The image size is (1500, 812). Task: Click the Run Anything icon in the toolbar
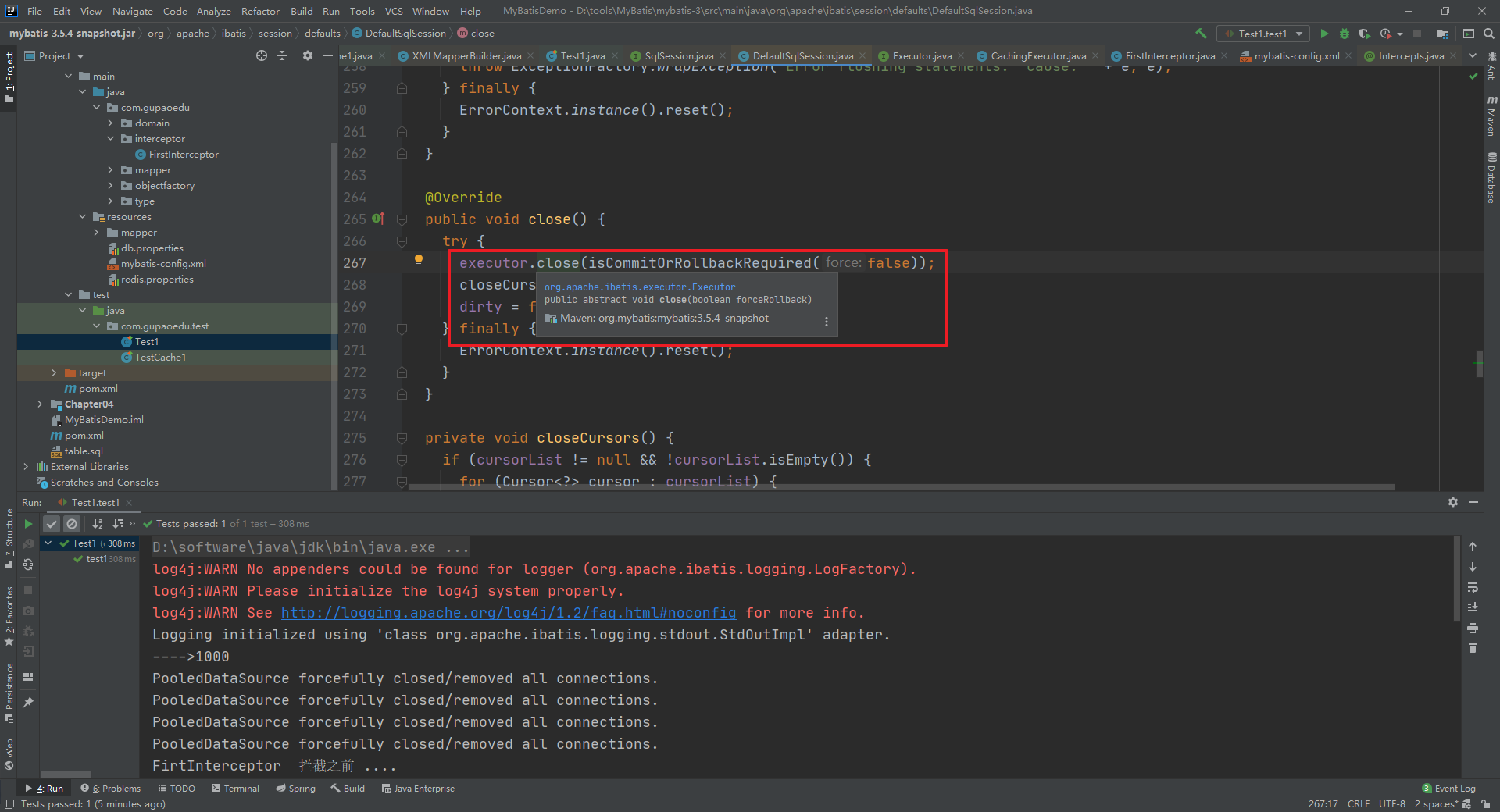1469,34
